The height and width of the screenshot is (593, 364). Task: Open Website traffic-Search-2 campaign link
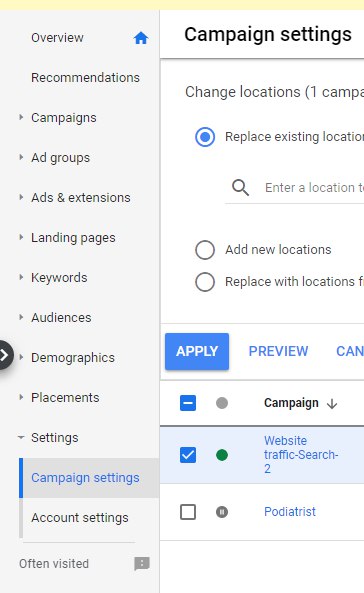coord(301,455)
